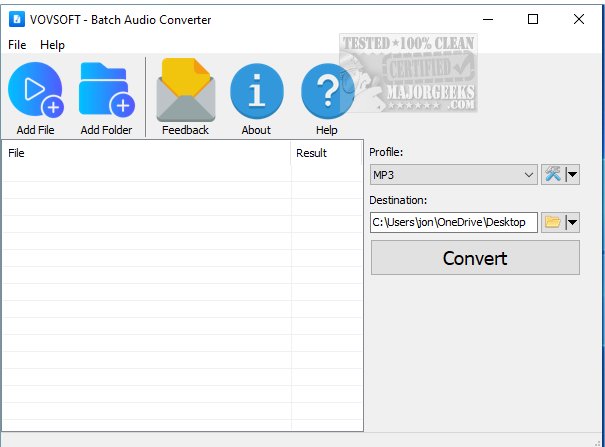605x447 pixels.
Task: Open profile settings tools icon
Action: pos(553,175)
